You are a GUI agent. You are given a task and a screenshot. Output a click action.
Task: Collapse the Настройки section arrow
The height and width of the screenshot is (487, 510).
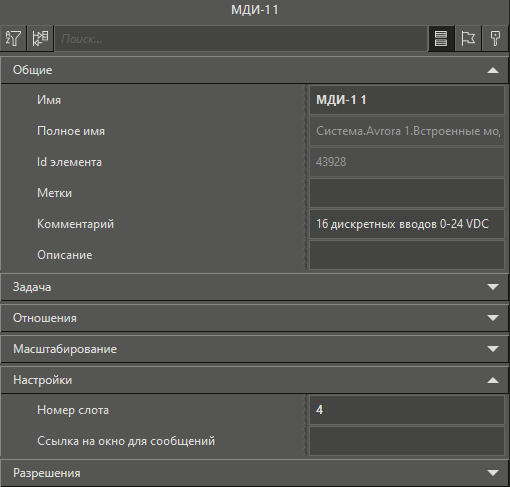click(x=493, y=380)
